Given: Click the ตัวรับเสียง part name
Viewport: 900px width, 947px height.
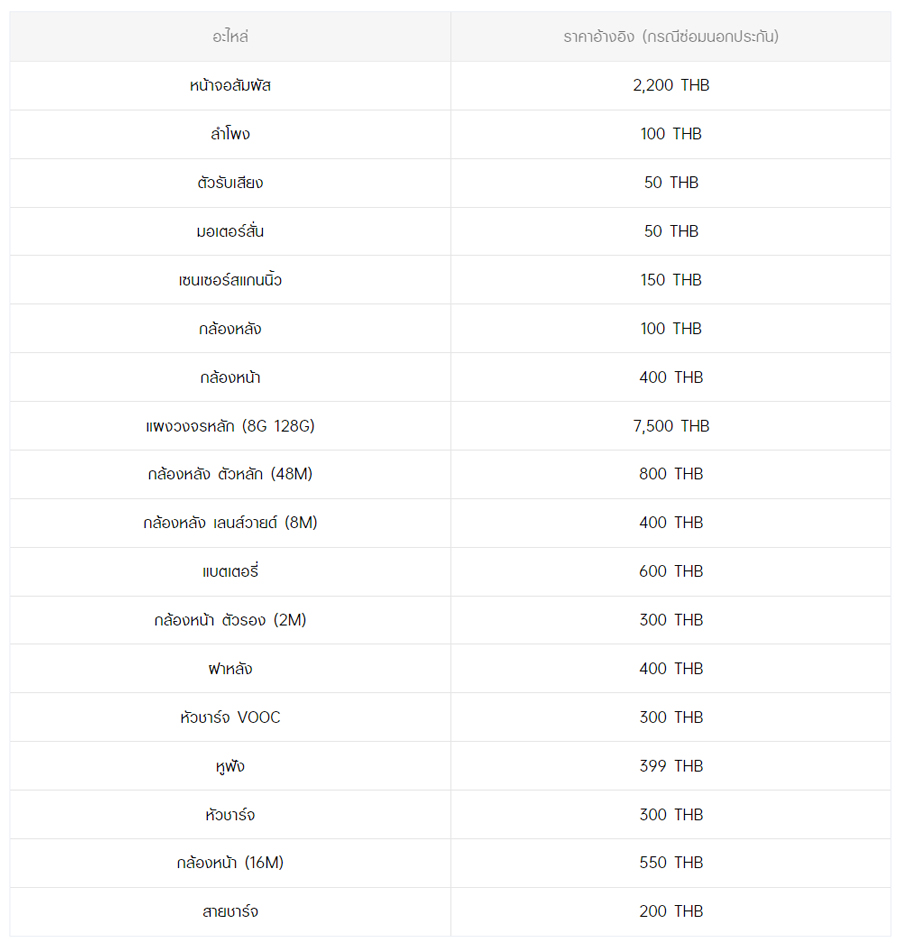Looking at the screenshot, I should (230, 183).
